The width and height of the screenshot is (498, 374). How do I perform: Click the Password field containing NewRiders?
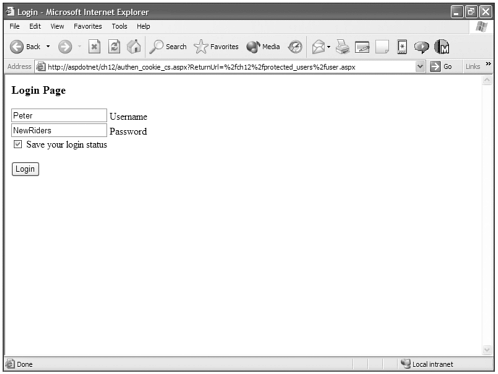[59, 130]
